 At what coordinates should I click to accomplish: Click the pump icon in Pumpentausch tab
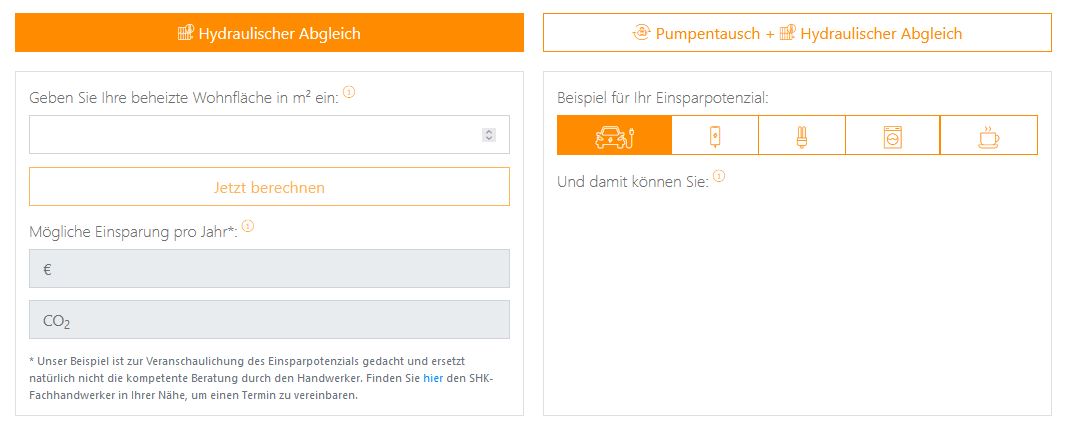click(641, 33)
